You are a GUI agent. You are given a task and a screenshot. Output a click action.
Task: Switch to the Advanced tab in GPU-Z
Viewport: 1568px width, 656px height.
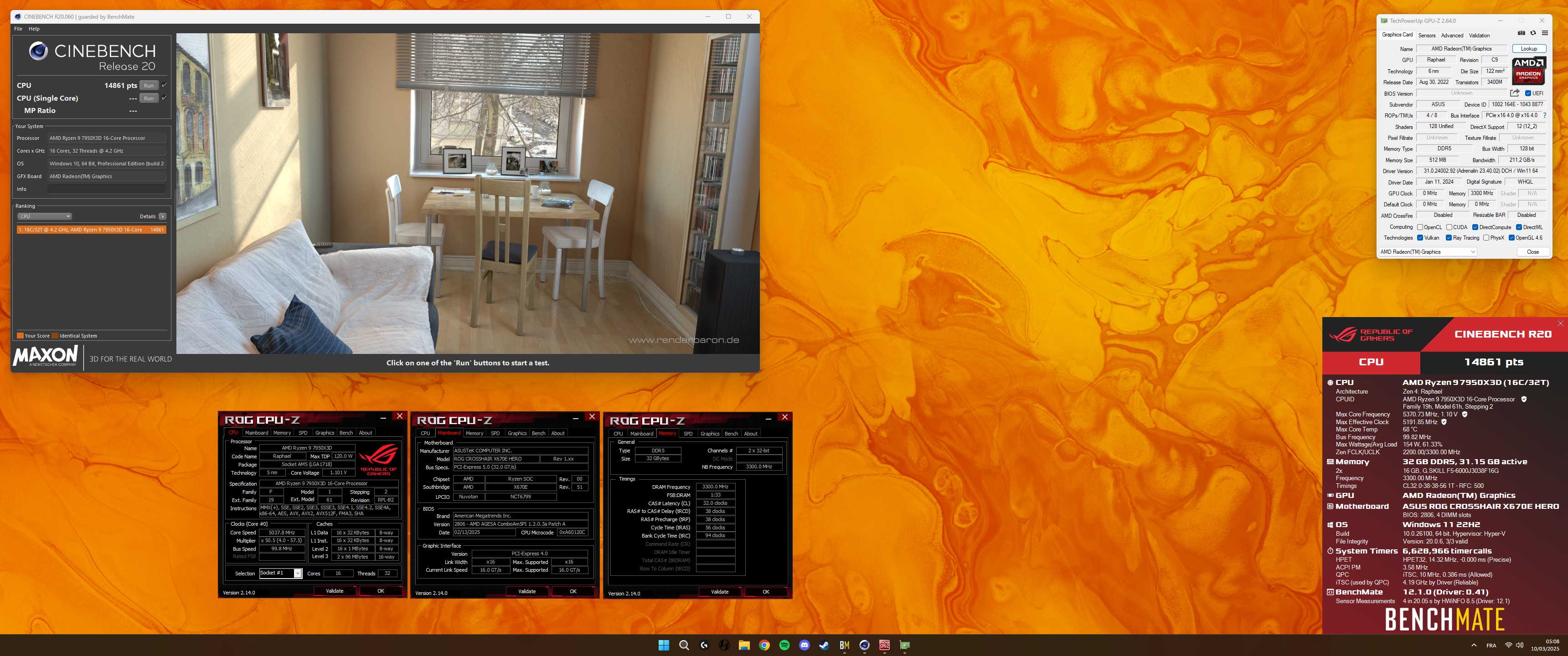(1452, 35)
